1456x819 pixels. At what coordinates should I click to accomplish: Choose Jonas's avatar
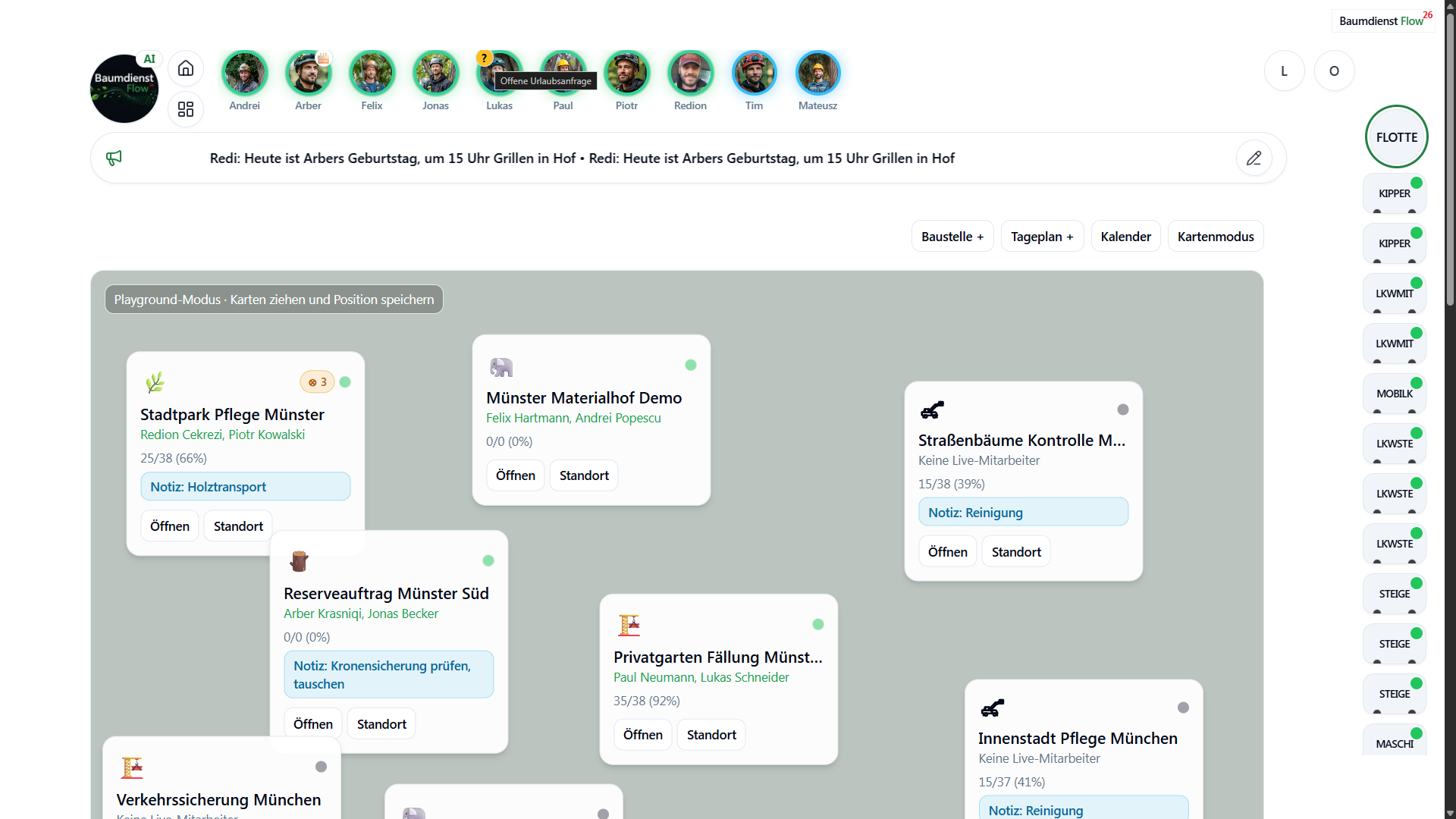point(435,73)
